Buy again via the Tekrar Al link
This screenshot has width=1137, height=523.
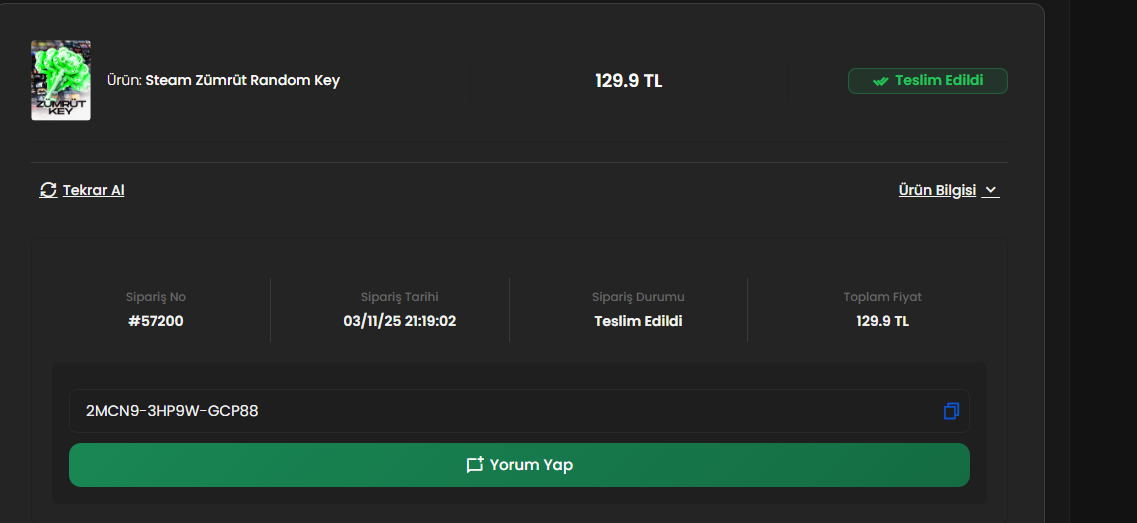pyautogui.click(x=94, y=190)
